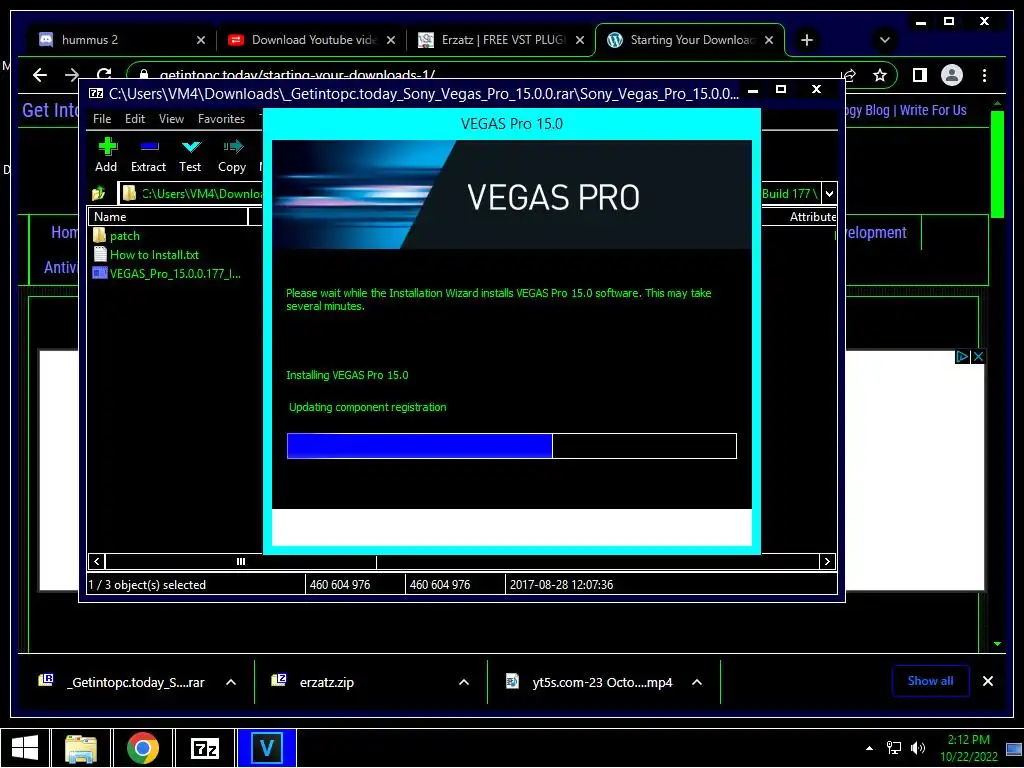Expand the 7-Zip address path dropdown
This screenshot has width=1024, height=768.
coord(829,193)
